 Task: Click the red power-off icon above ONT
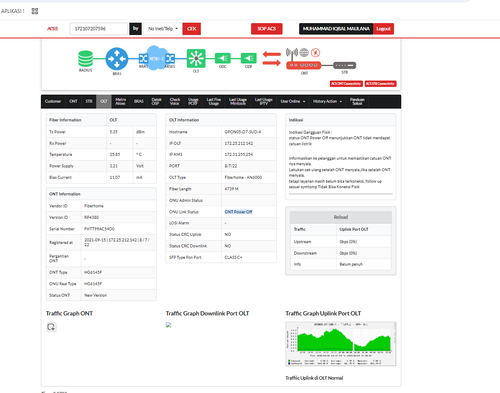(x=316, y=52)
